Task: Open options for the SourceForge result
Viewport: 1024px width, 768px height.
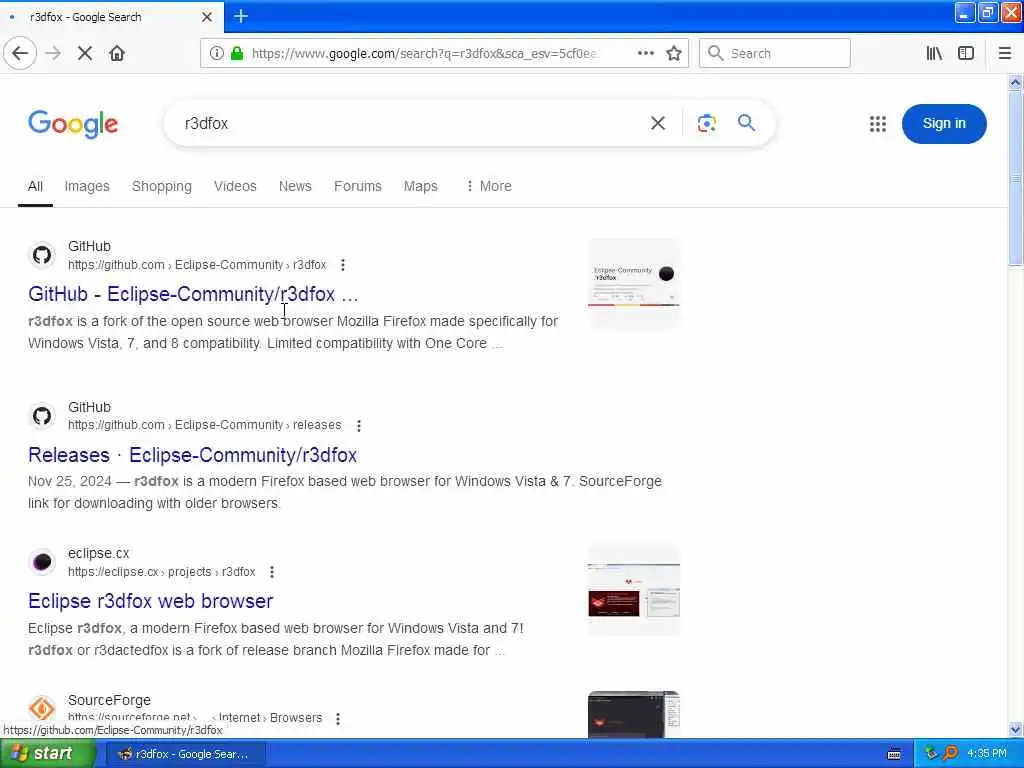Action: (x=338, y=719)
